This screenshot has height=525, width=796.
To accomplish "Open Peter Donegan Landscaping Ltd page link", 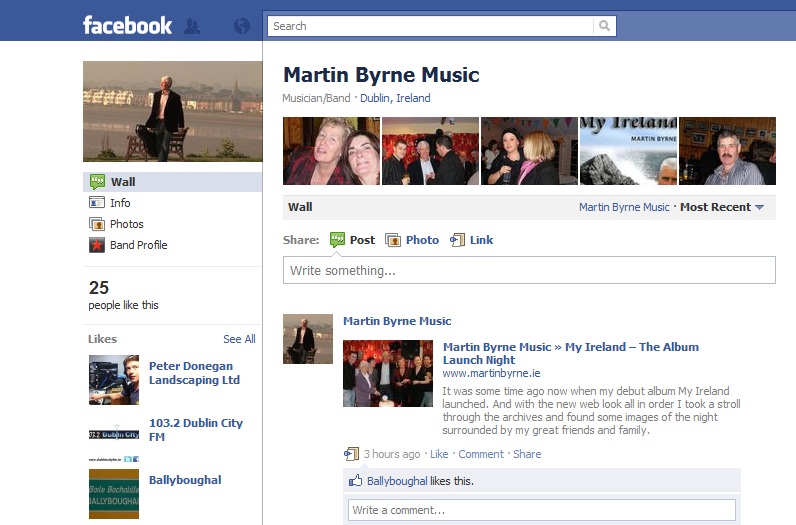I will coord(194,373).
